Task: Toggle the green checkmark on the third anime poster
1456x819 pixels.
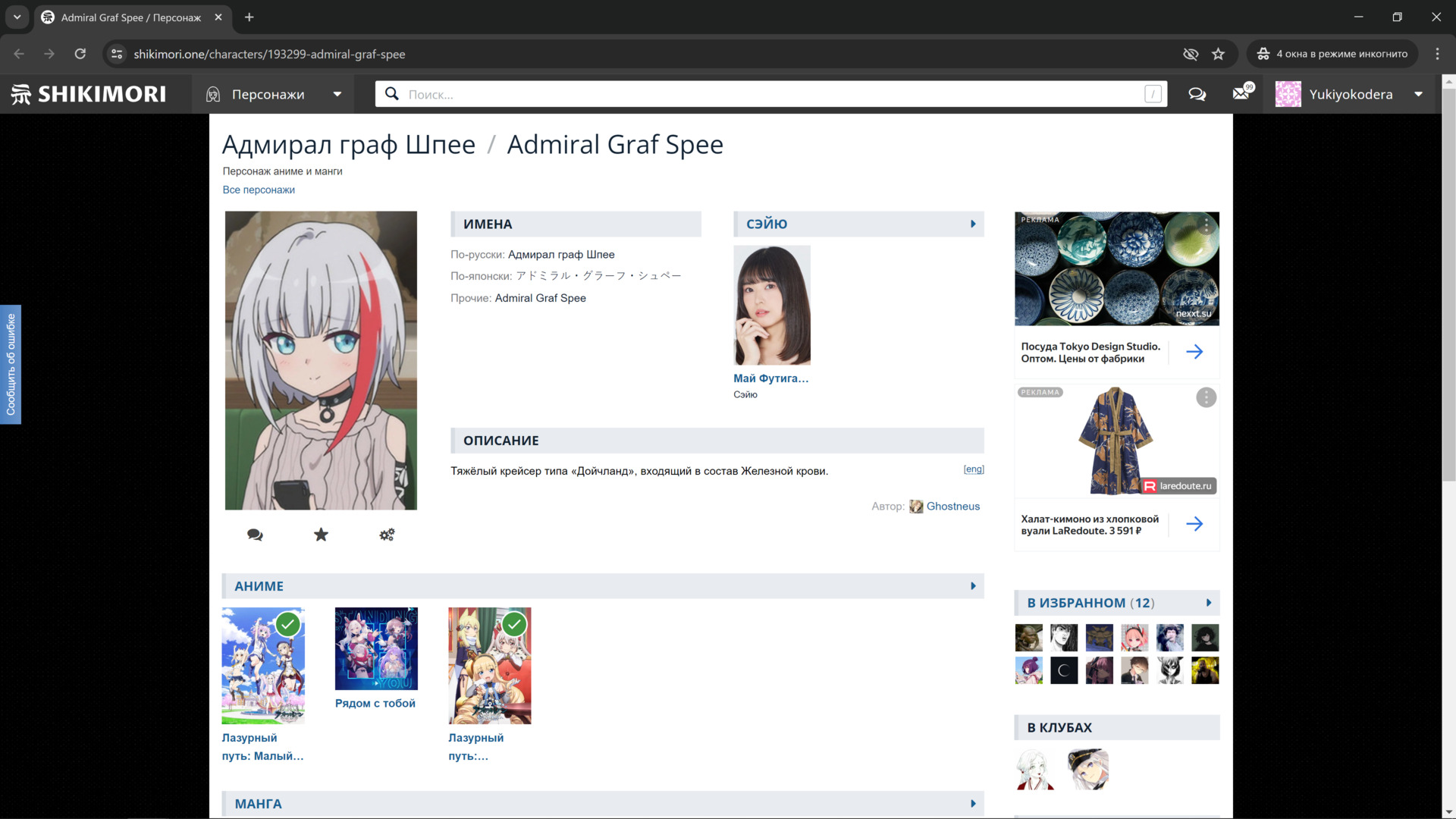Action: click(514, 624)
